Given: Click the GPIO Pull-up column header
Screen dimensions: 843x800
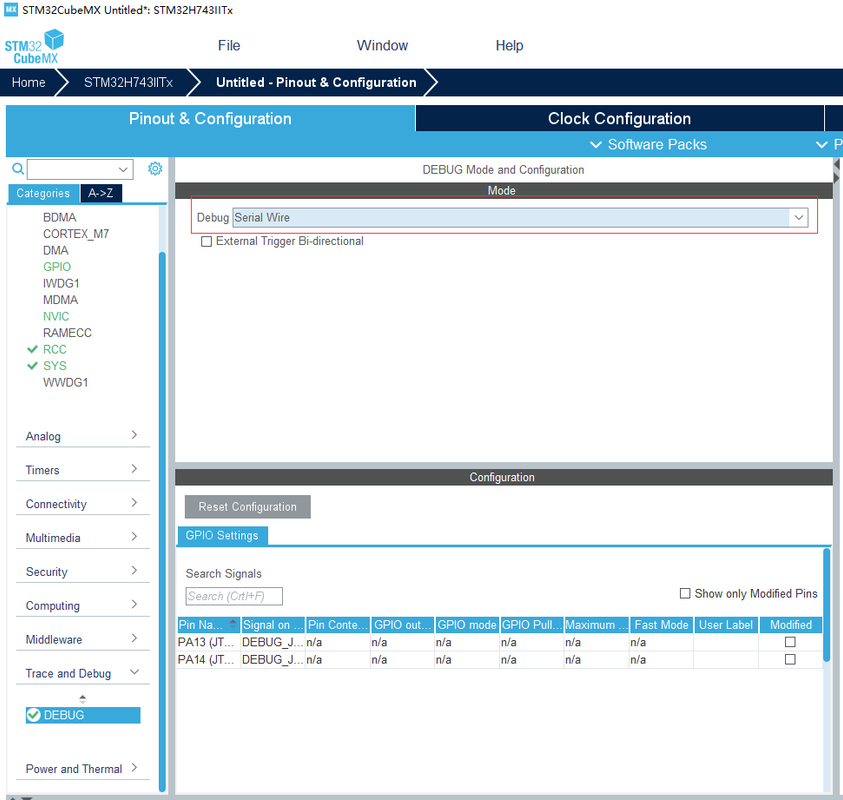Looking at the screenshot, I should pos(531,625).
